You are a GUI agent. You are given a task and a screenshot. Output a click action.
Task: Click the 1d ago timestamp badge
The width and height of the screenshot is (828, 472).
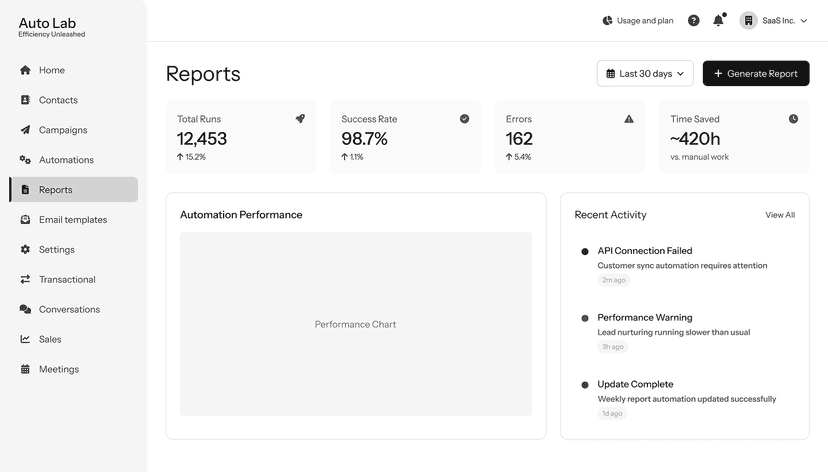point(612,413)
